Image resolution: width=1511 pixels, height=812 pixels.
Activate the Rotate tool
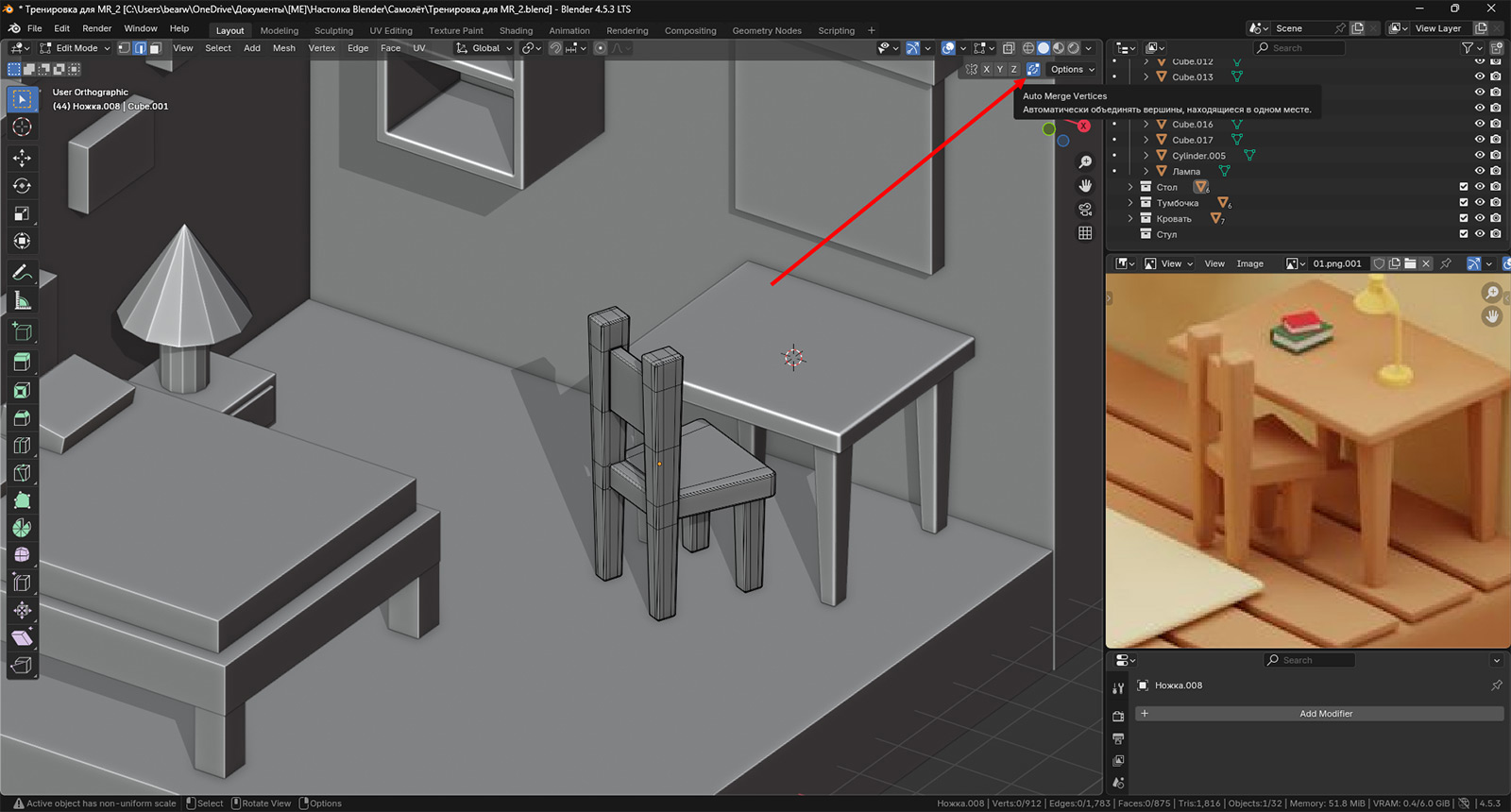22,186
